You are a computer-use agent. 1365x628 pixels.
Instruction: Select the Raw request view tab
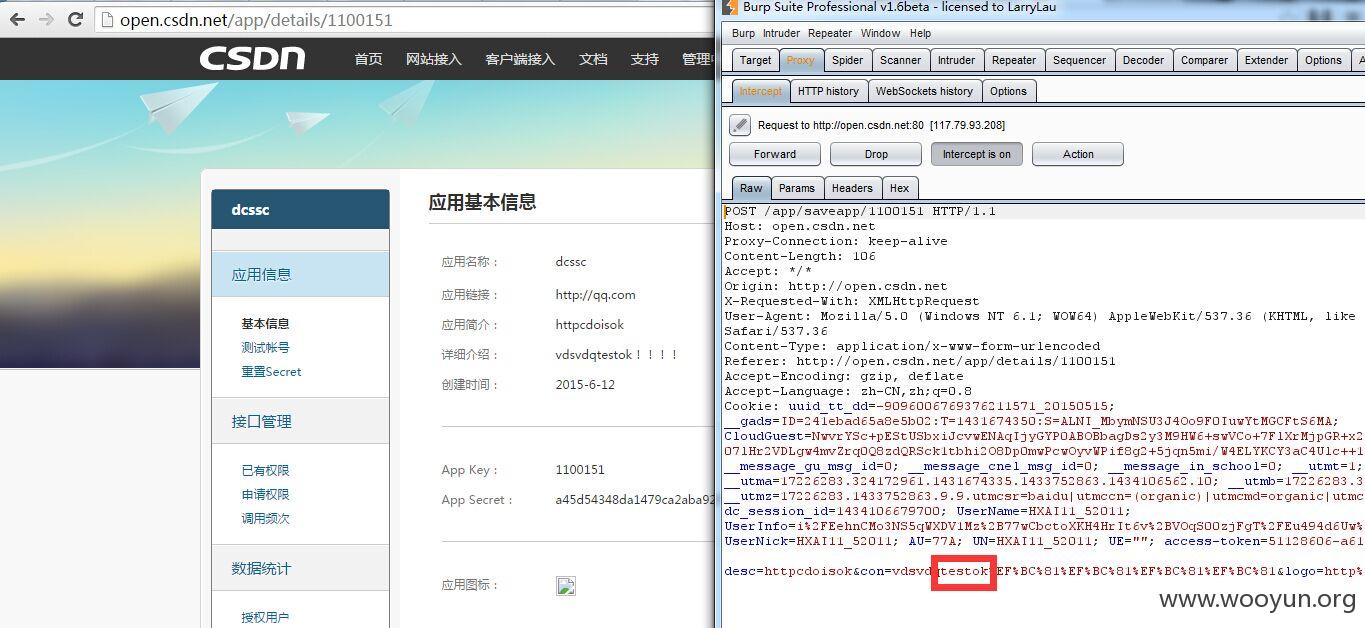(751, 188)
